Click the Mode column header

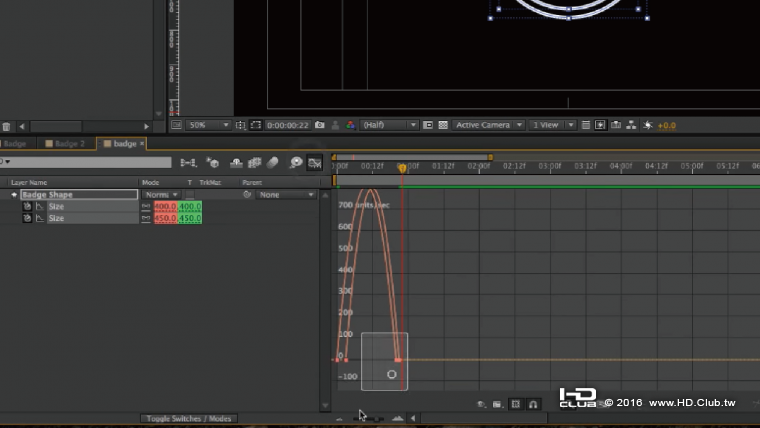[150, 183]
